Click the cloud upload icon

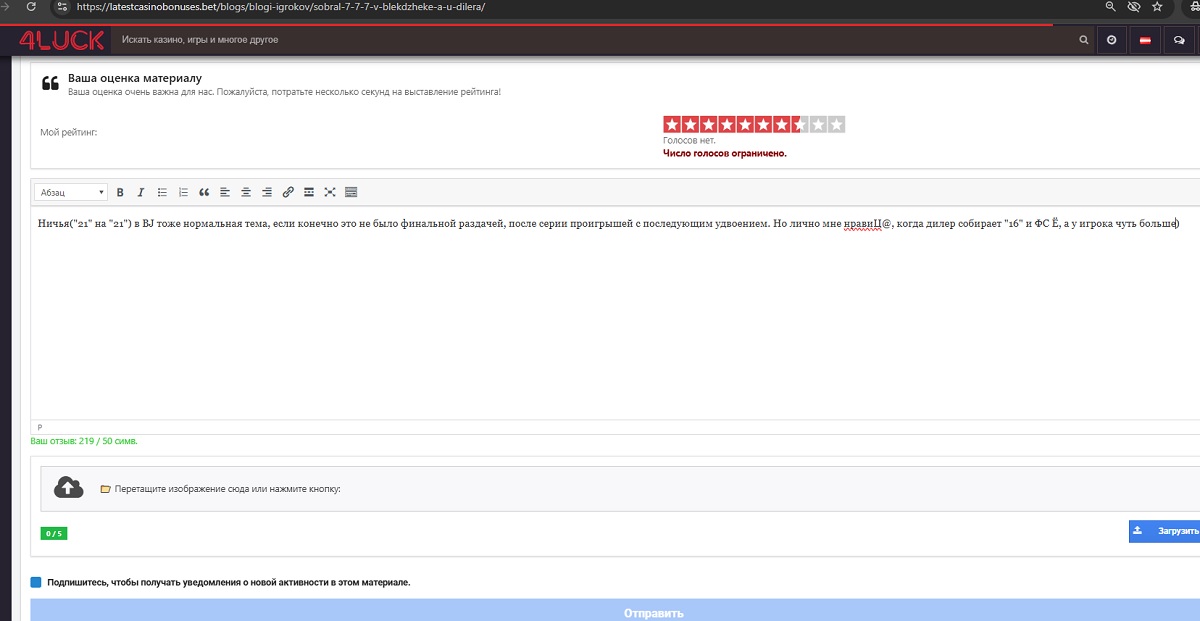coord(68,488)
